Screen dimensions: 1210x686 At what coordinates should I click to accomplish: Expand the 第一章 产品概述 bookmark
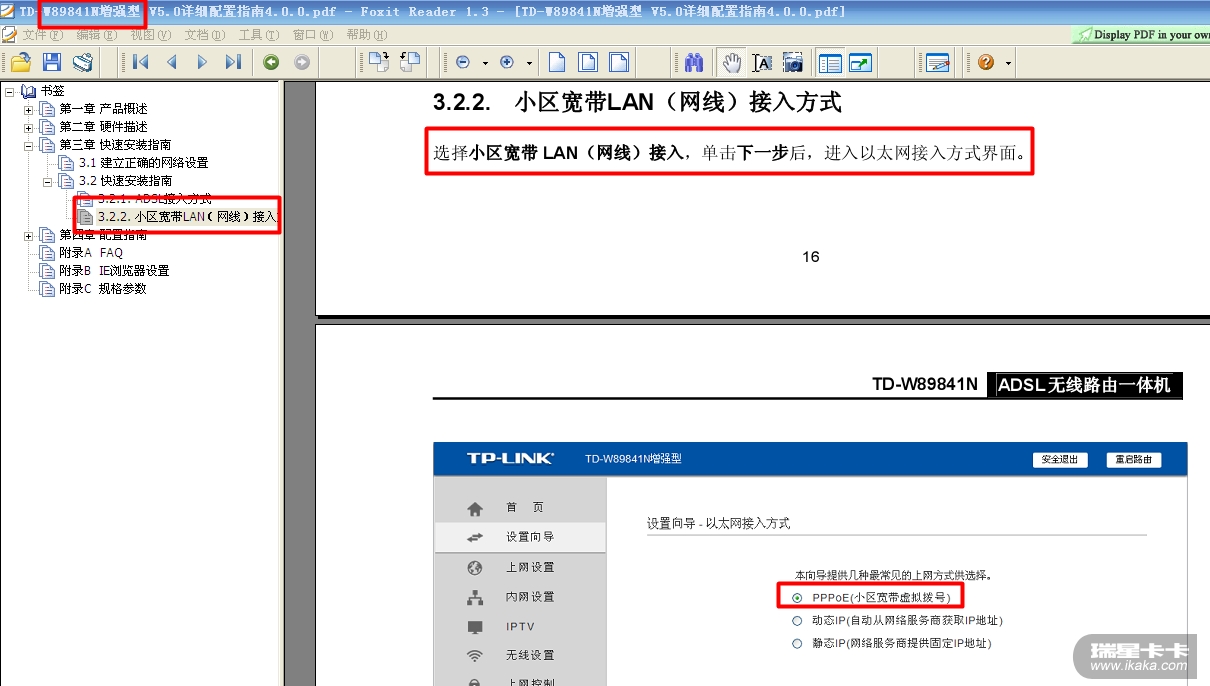coord(29,109)
